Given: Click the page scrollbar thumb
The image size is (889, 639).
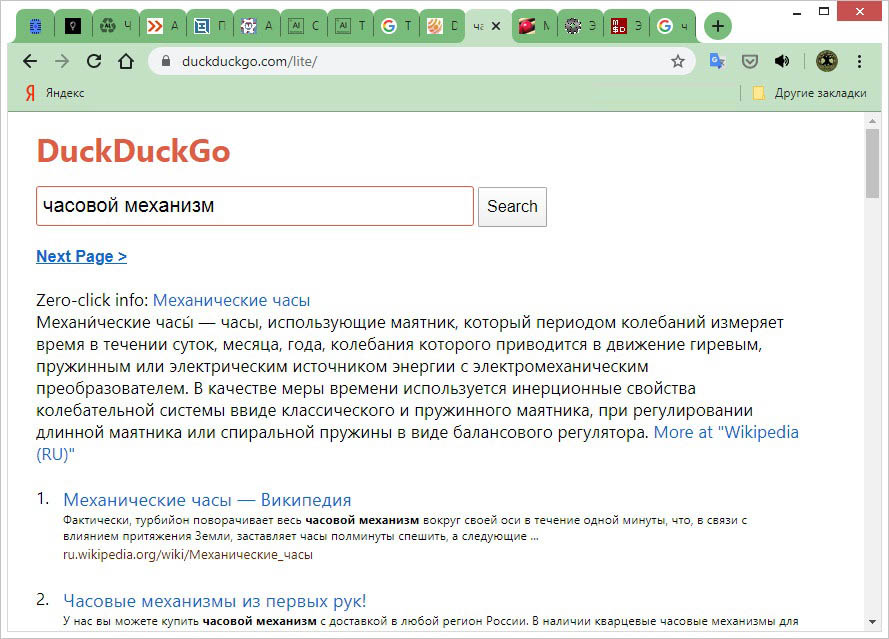Looking at the screenshot, I should pos(872,163).
